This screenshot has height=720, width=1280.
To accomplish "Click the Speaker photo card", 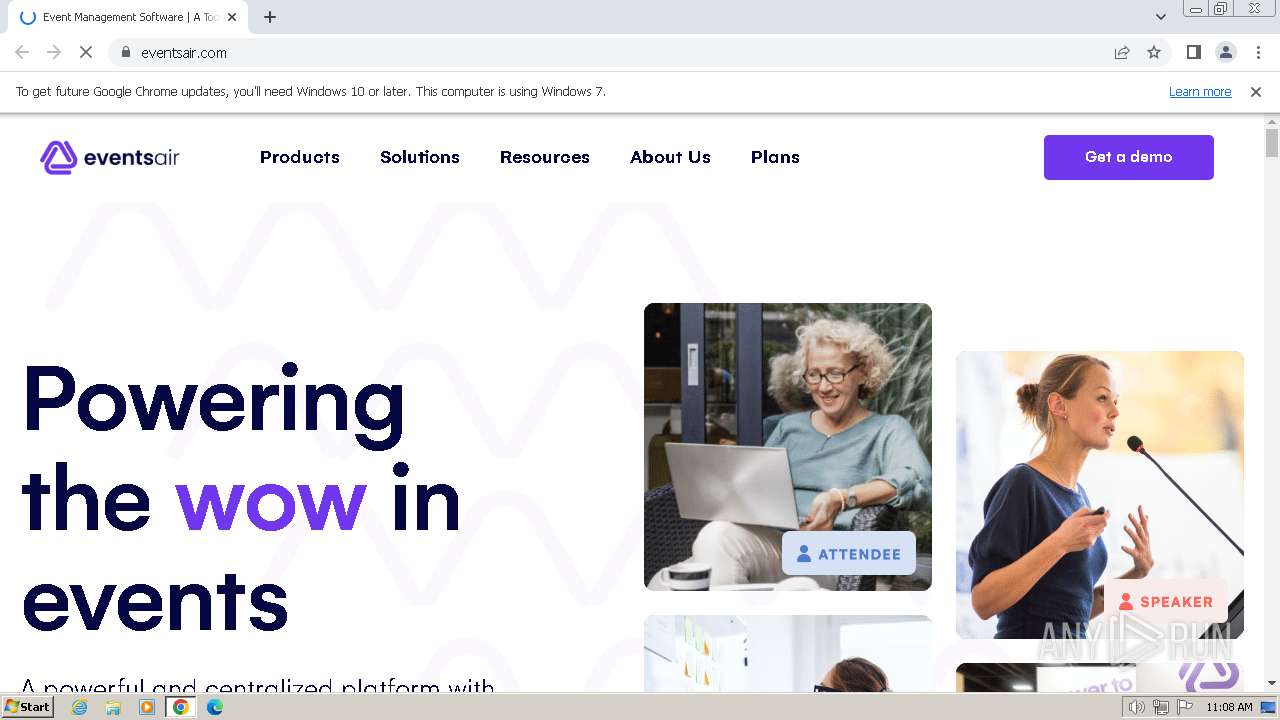I will tap(1100, 495).
